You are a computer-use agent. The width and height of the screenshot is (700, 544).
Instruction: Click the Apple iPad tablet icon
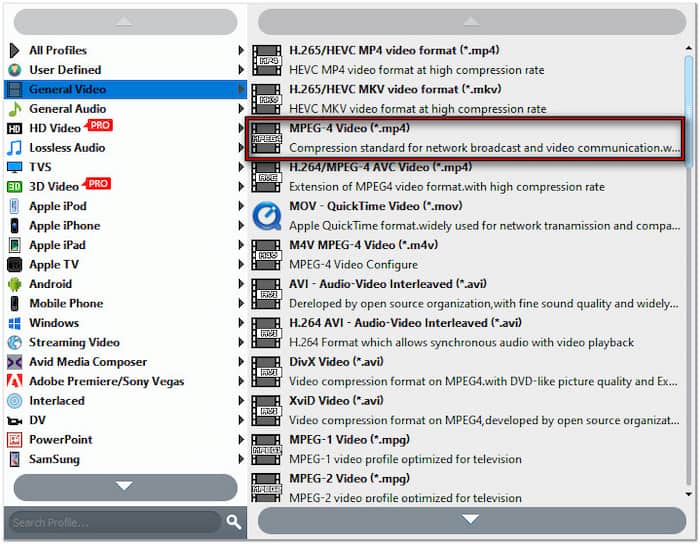pos(14,245)
